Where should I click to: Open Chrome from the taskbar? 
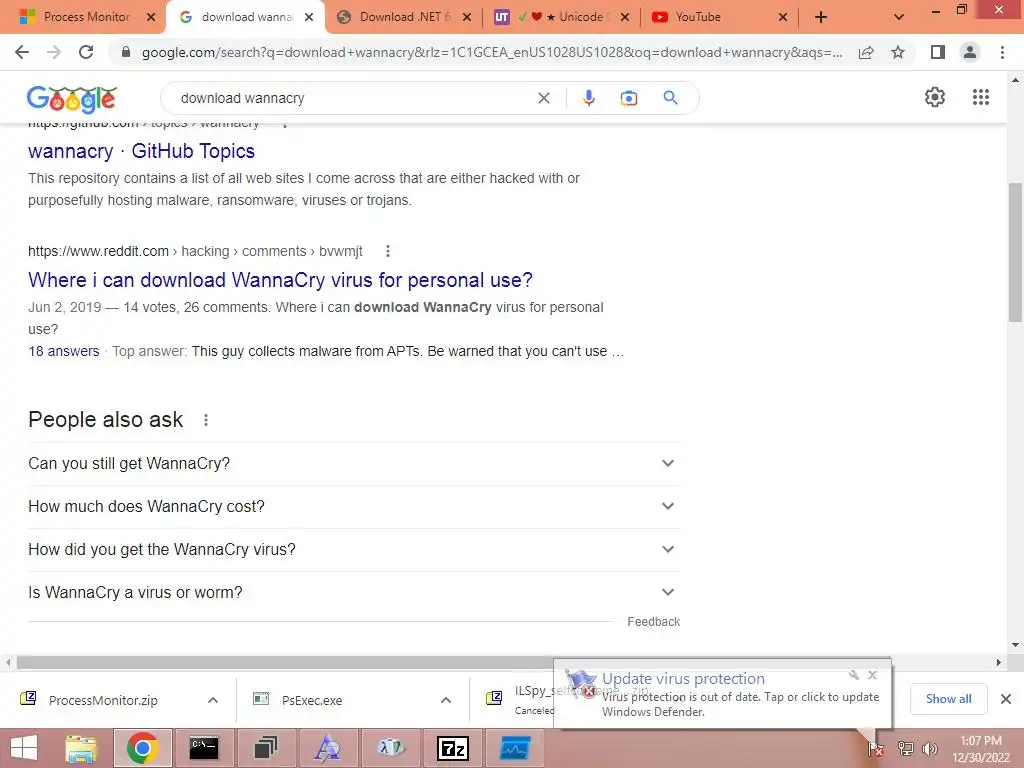pyautogui.click(x=143, y=748)
